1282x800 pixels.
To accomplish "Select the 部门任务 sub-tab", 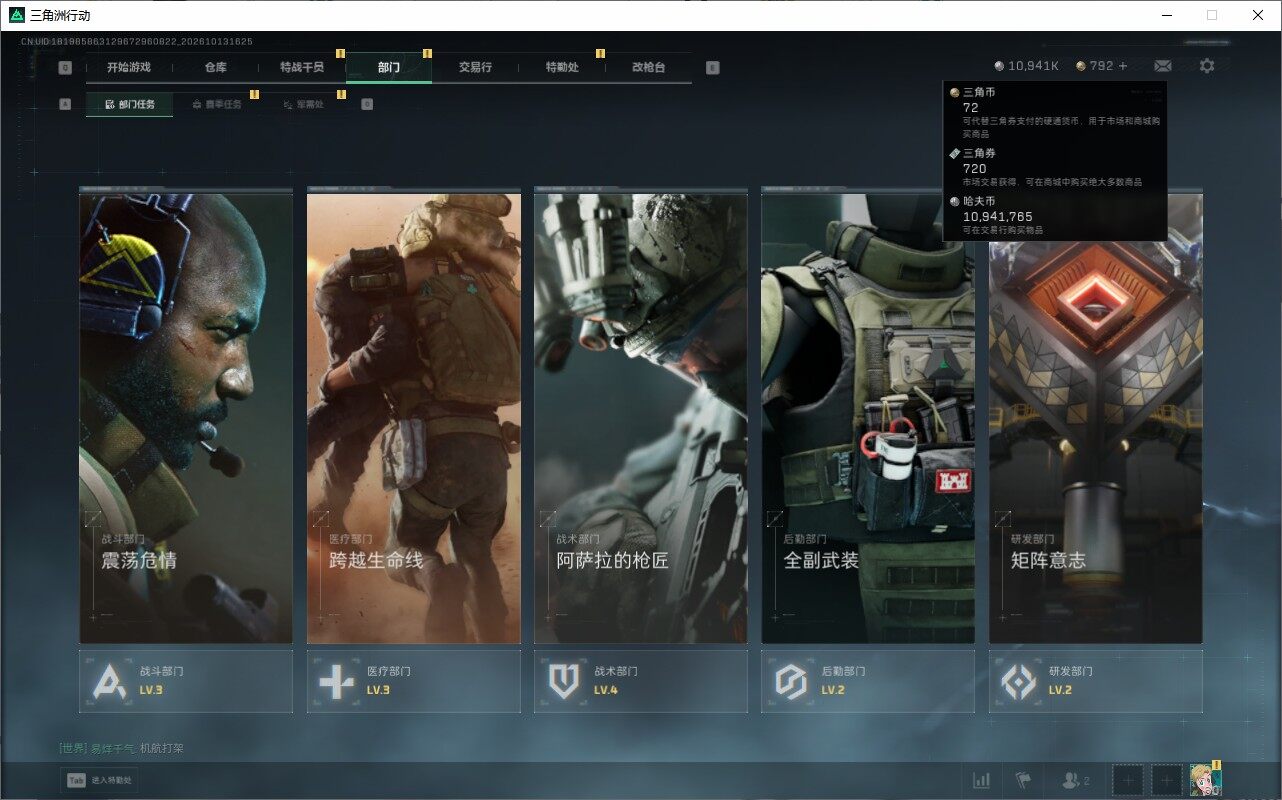I will click(129, 104).
